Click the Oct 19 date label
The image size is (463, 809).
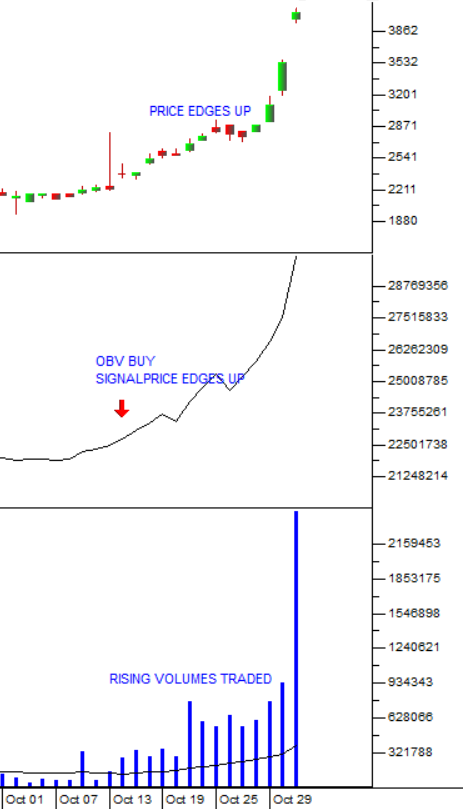click(185, 800)
